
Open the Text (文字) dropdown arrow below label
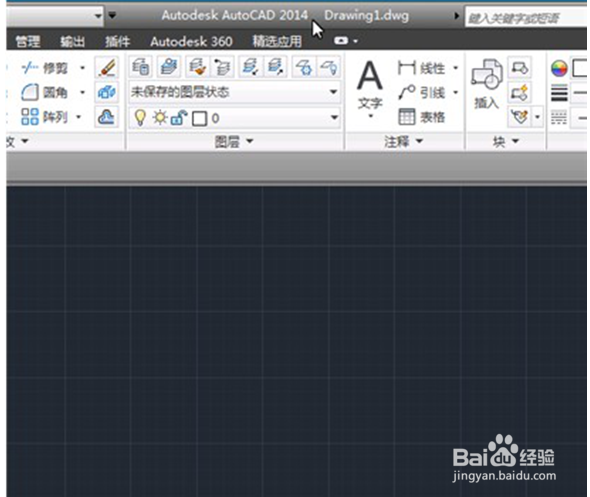coord(371,116)
